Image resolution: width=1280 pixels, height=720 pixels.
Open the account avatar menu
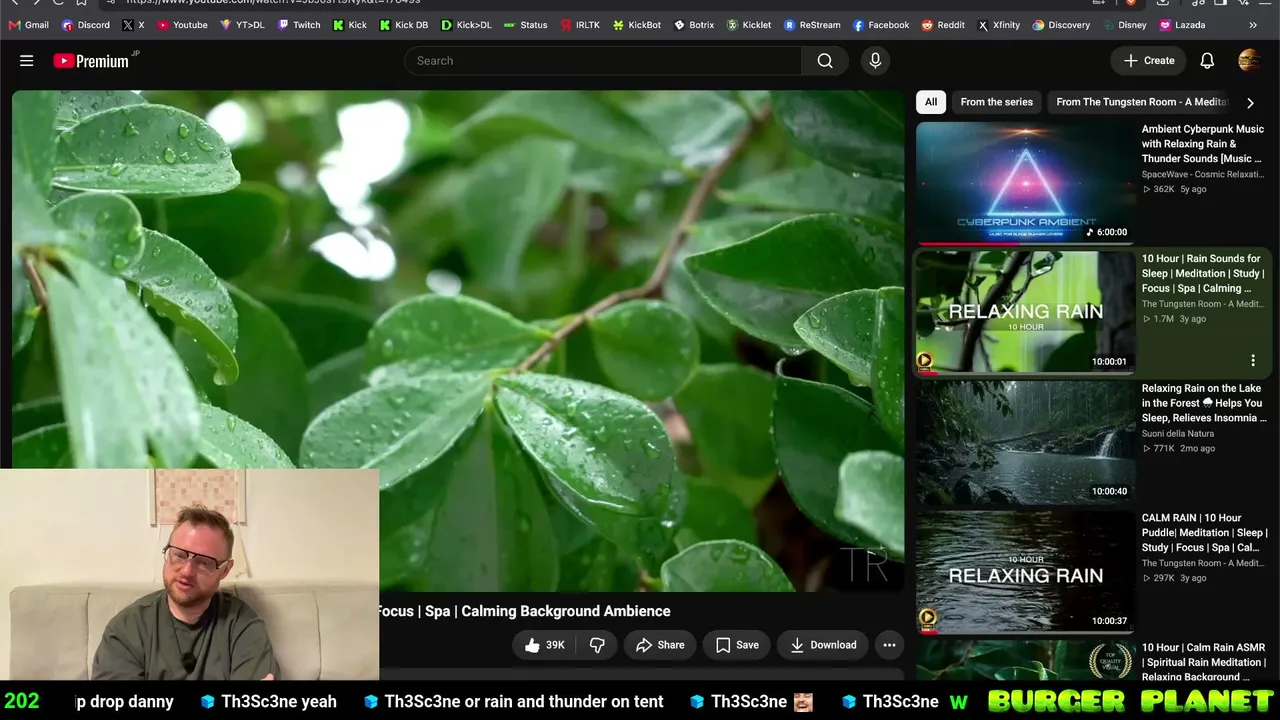[x=1249, y=61]
